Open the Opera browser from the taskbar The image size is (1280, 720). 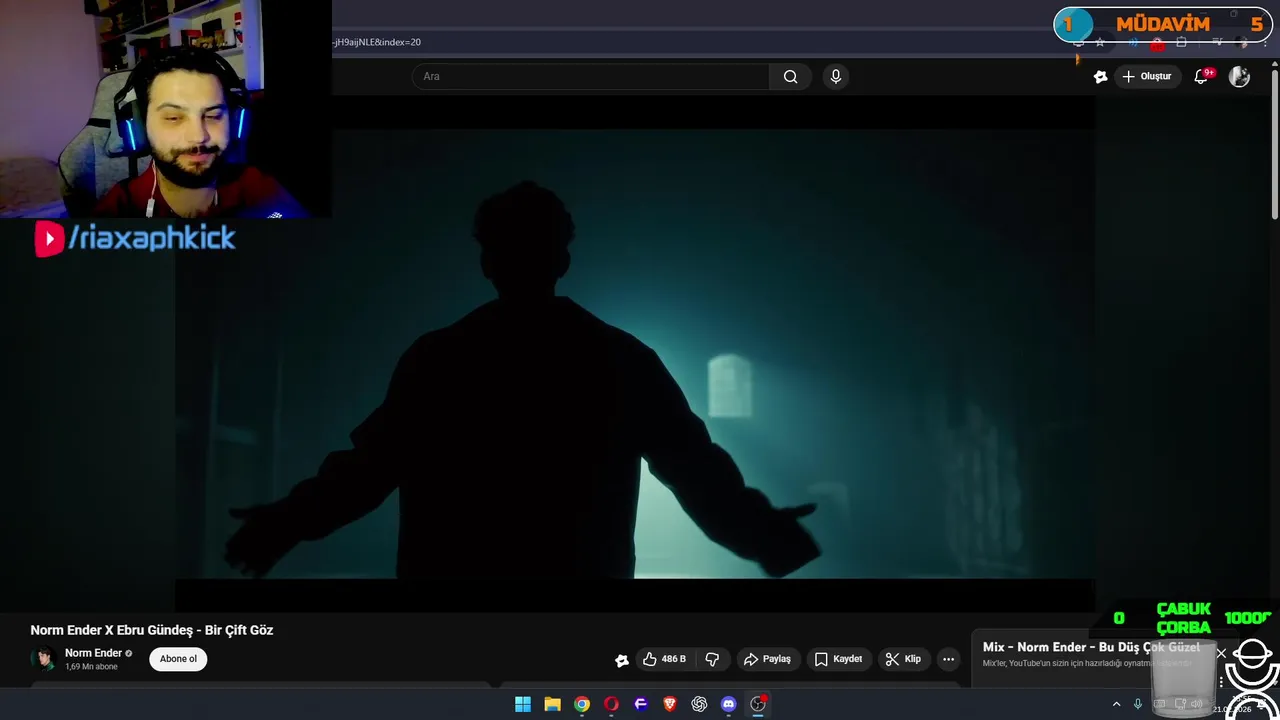(611, 704)
